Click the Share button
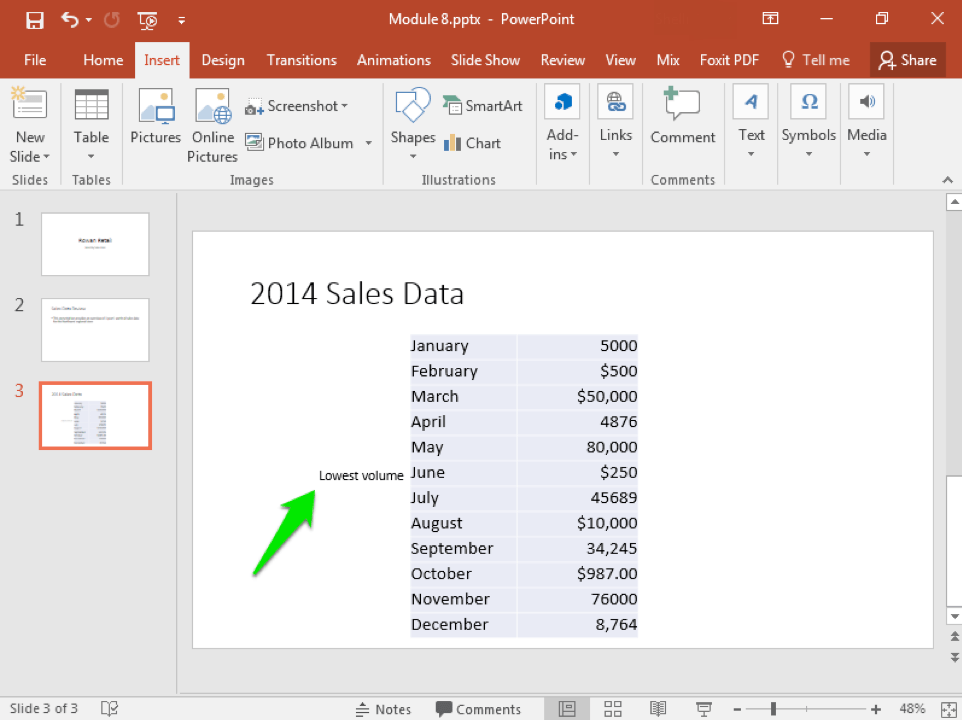Image resolution: width=962 pixels, height=720 pixels. coord(907,60)
